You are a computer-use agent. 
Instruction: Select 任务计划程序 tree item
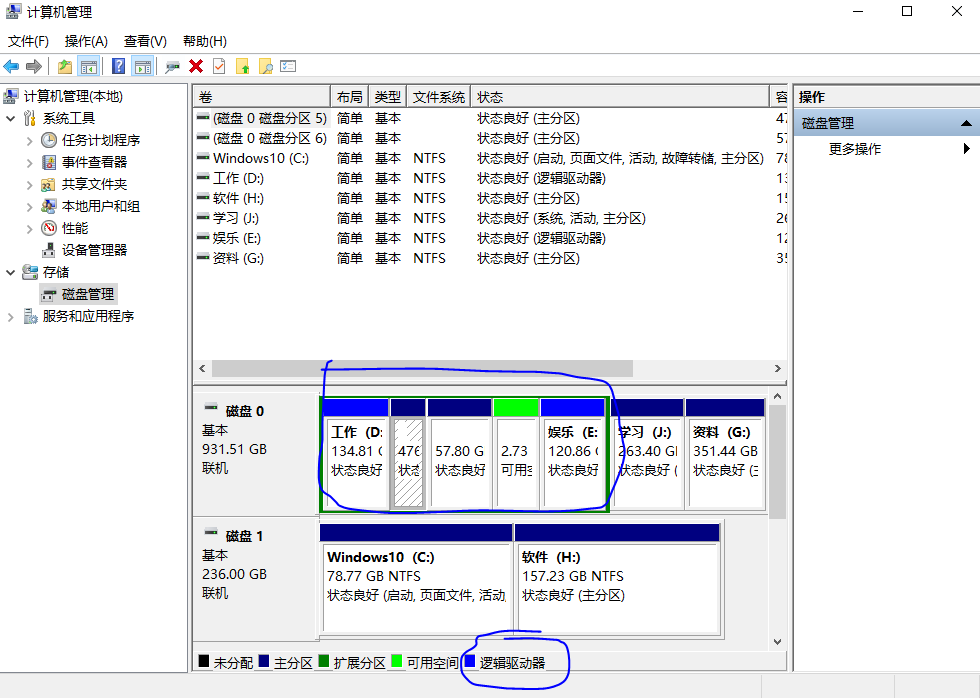pyautogui.click(x=101, y=140)
